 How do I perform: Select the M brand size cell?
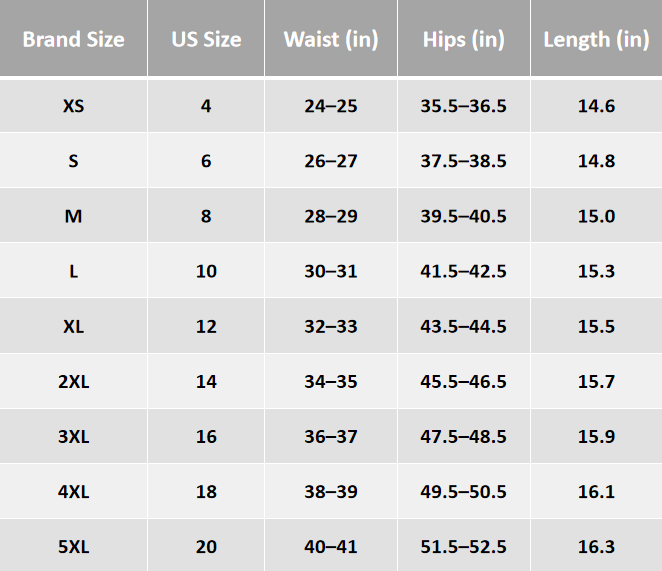tap(73, 216)
